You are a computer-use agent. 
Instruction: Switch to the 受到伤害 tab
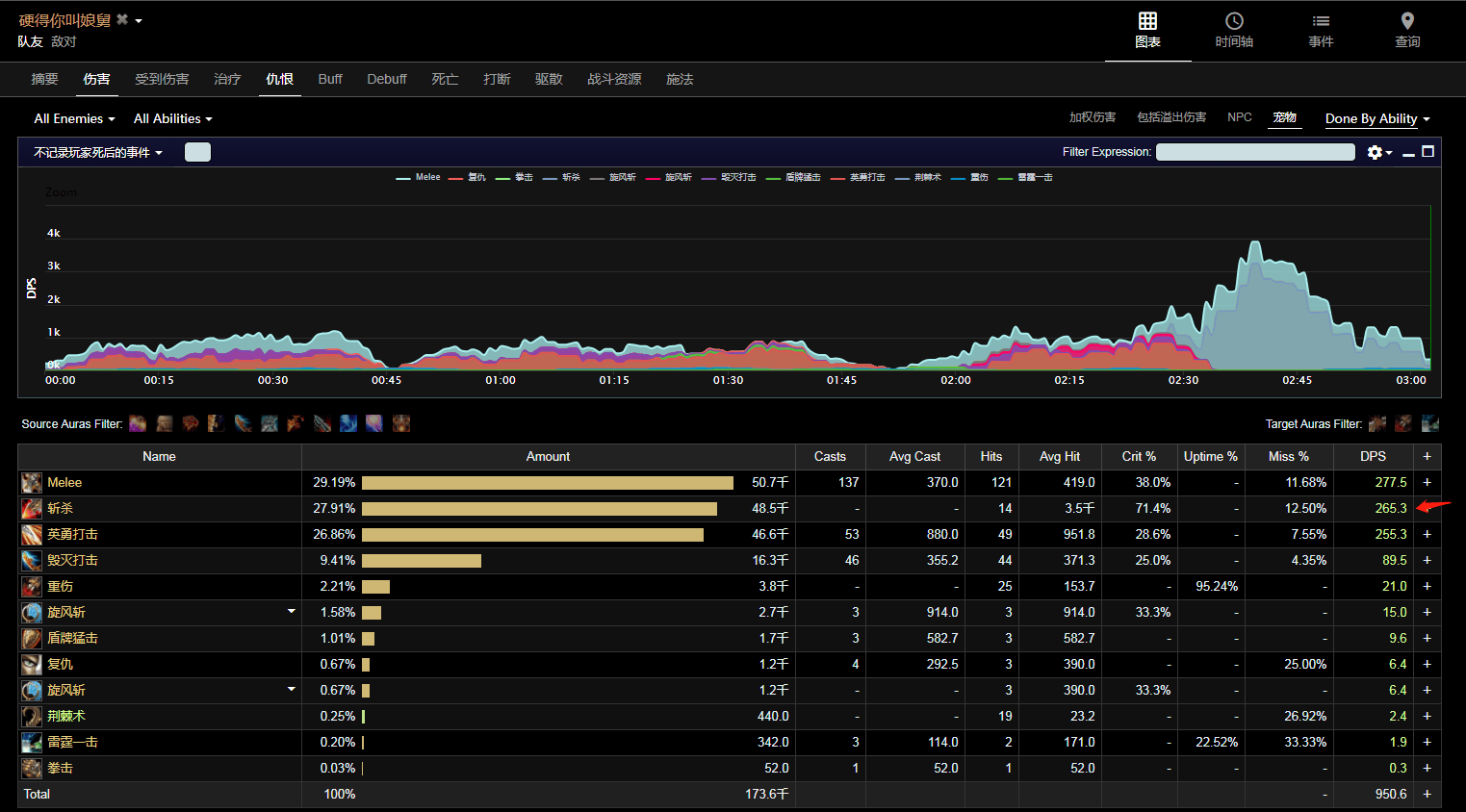(x=162, y=79)
